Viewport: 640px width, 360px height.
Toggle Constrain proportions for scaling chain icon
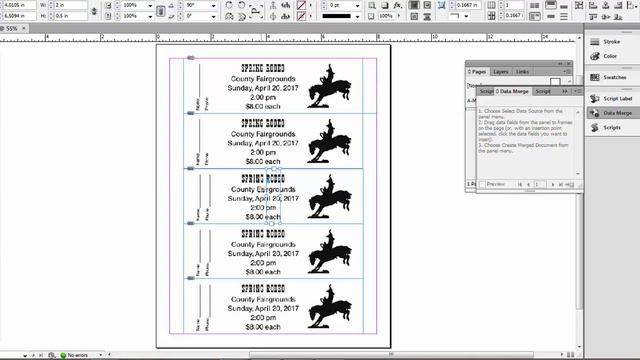[161, 11]
